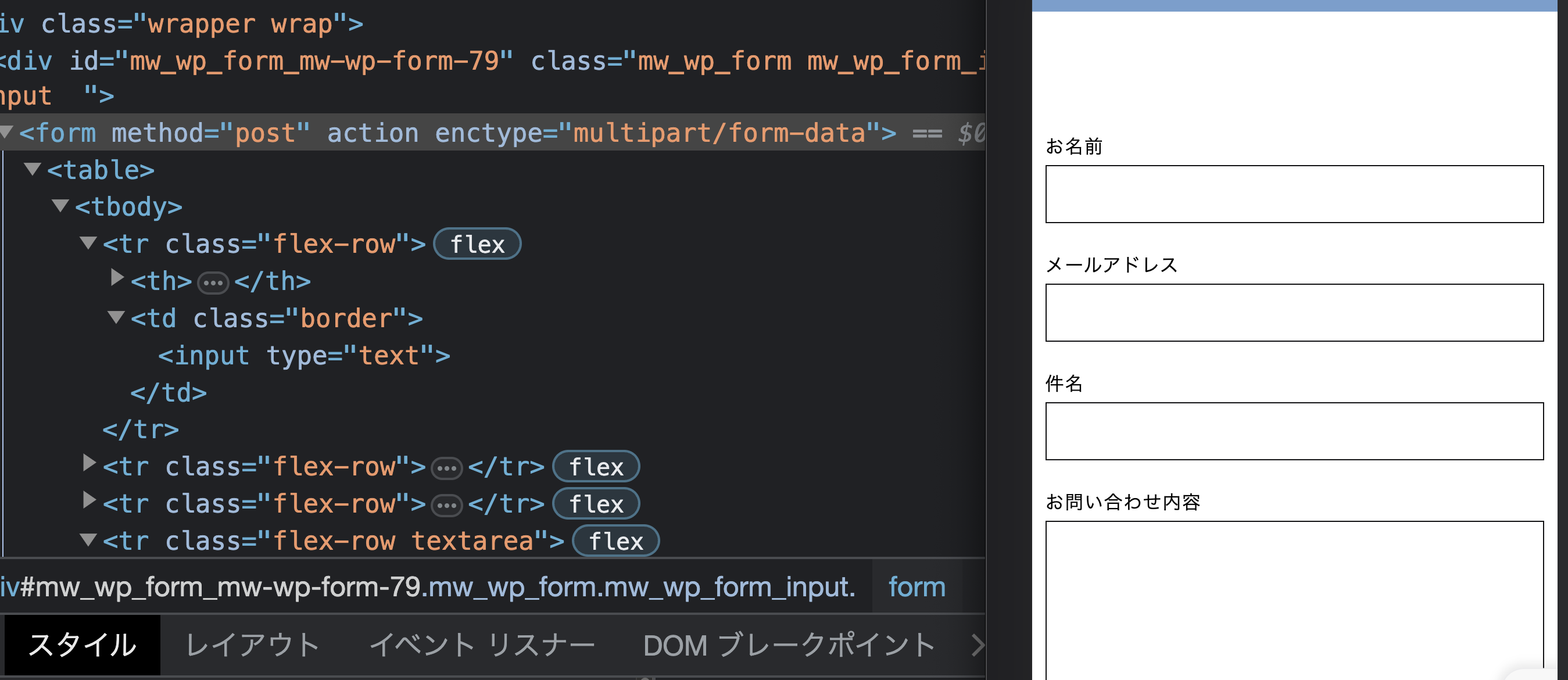Image resolution: width=1568 pixels, height=680 pixels.
Task: Toggle flex badge on first flex-row tr
Action: point(477,244)
